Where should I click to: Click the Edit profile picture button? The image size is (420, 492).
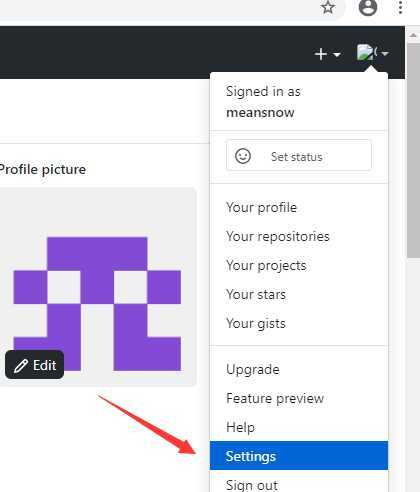[x=34, y=365]
